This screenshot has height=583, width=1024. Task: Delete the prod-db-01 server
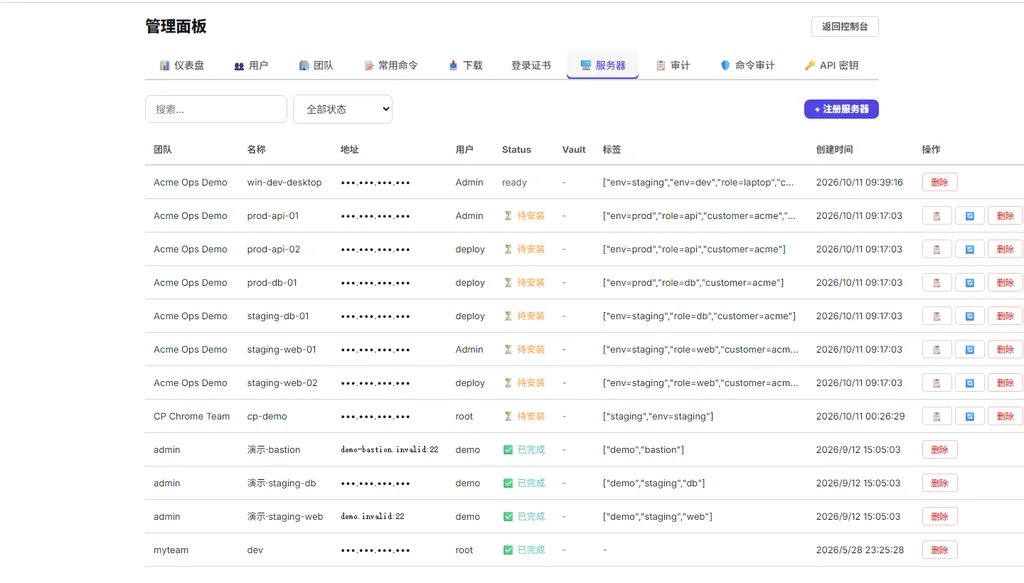1005,283
